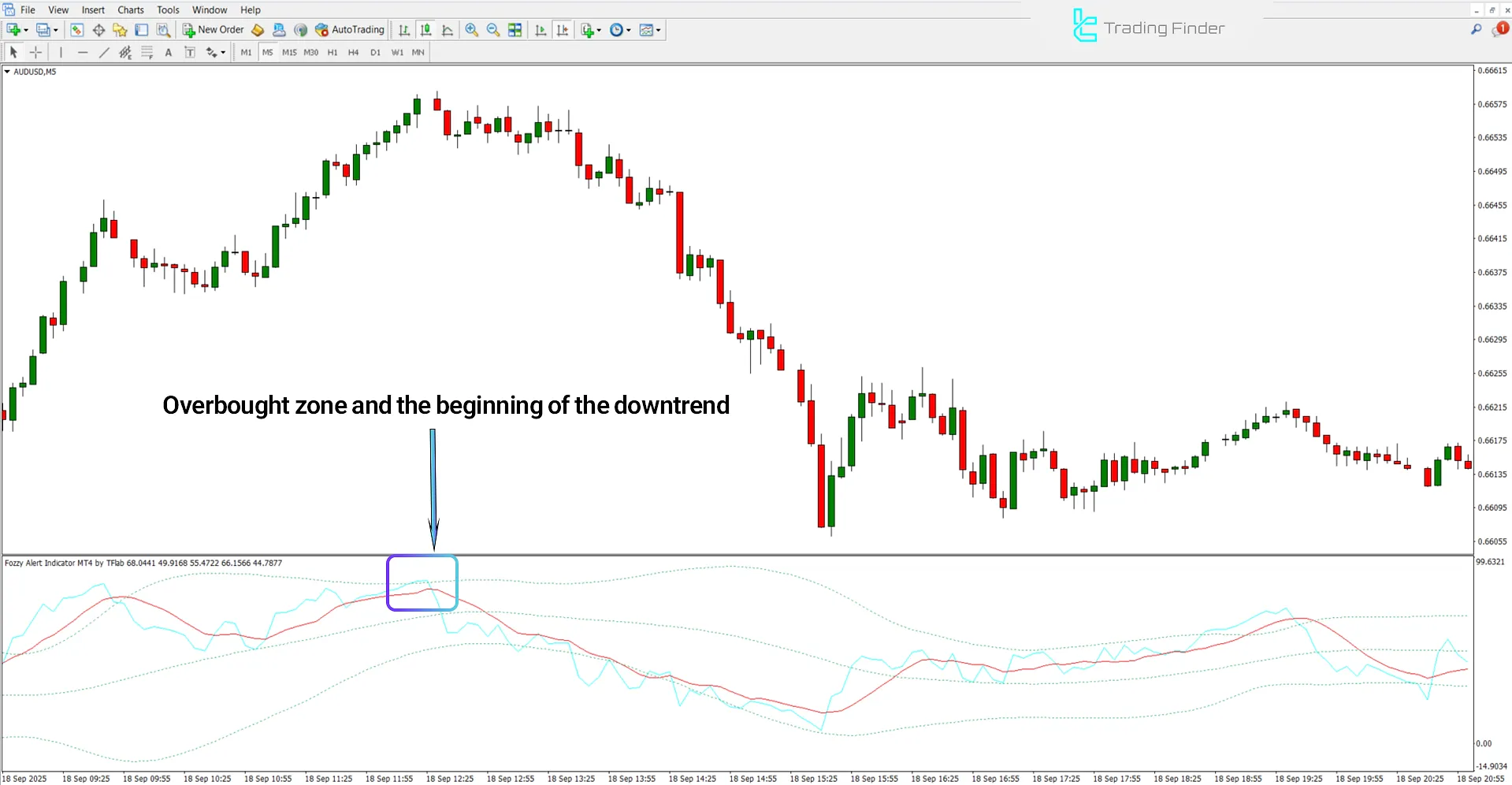
Task: Open the Charts menu
Action: (x=130, y=9)
